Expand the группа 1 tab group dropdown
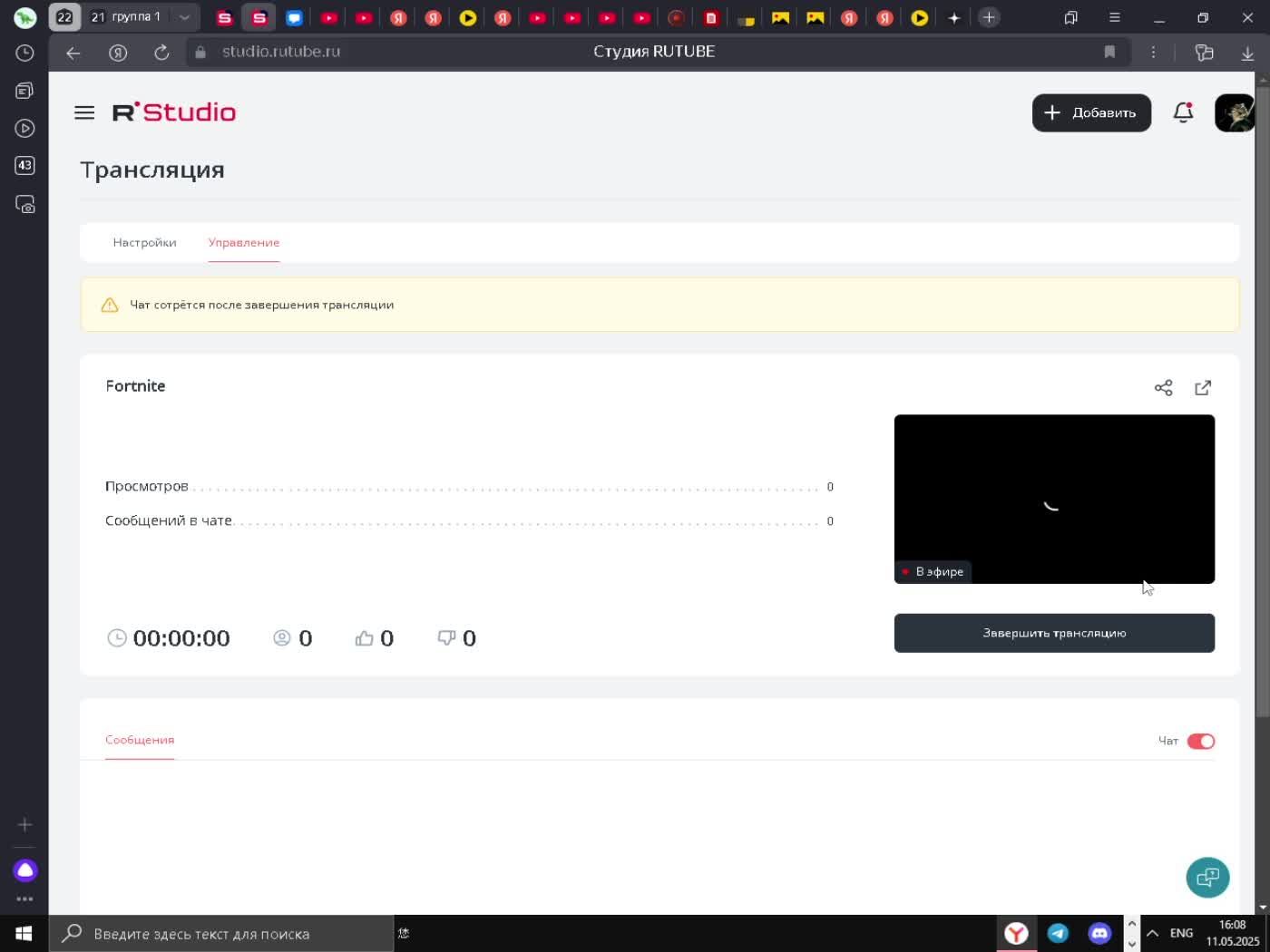 click(184, 17)
